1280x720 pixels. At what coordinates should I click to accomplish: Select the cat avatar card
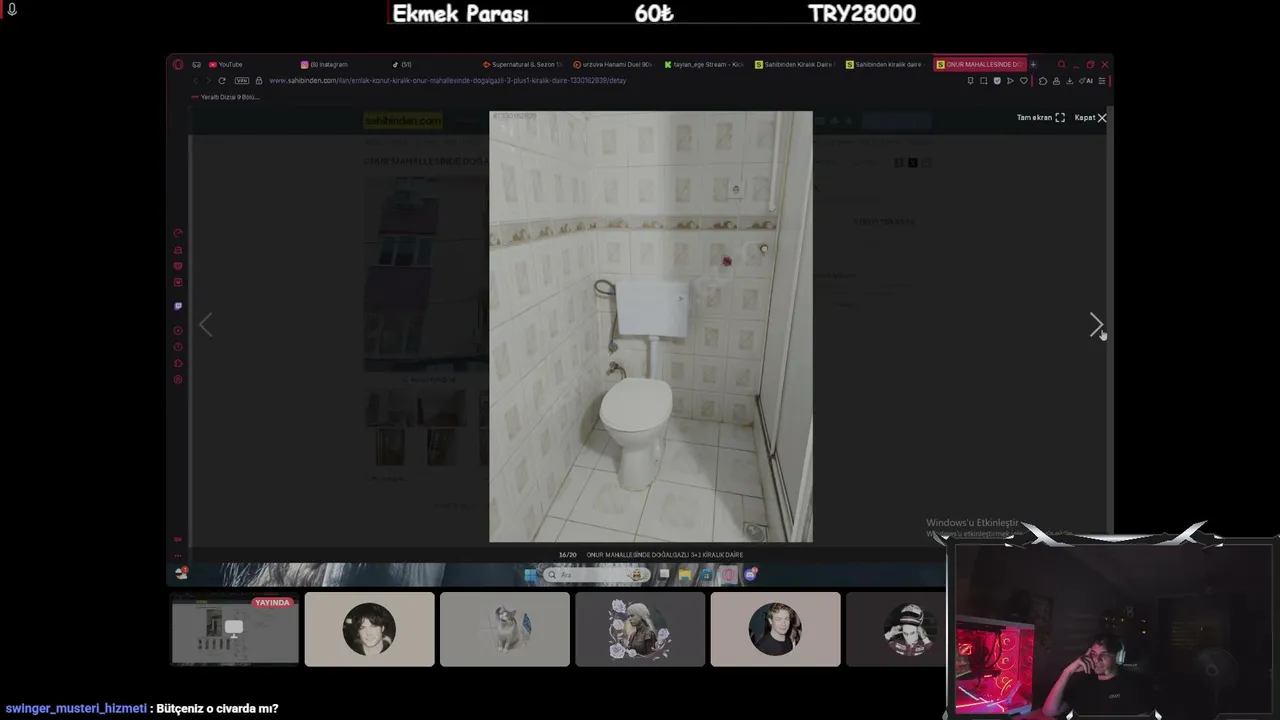[x=505, y=629]
